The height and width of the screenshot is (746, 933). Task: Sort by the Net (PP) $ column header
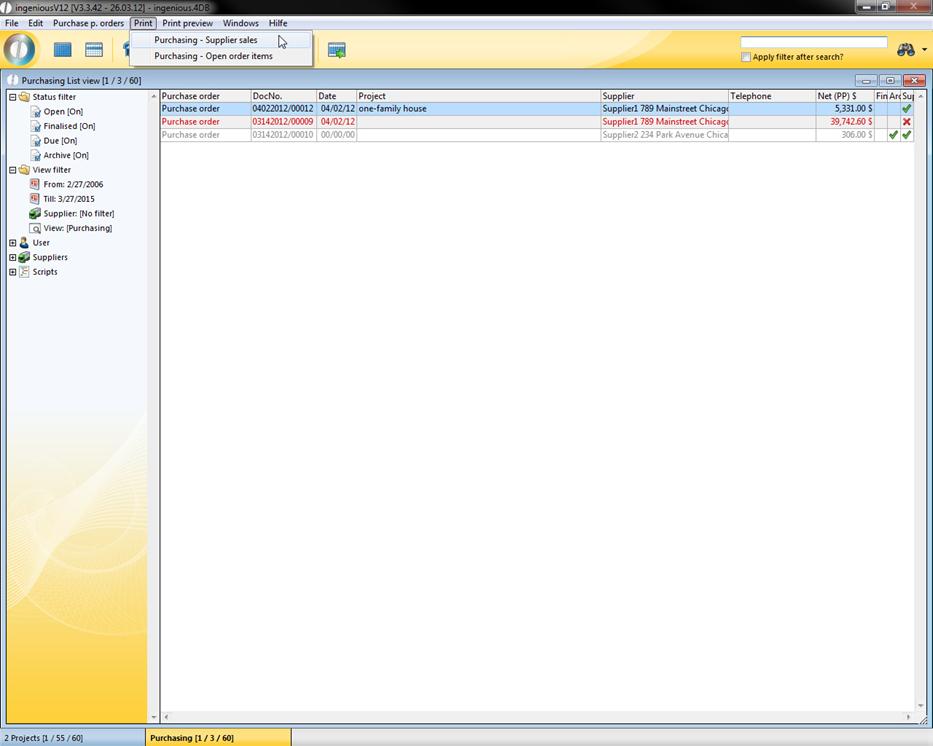pos(844,96)
